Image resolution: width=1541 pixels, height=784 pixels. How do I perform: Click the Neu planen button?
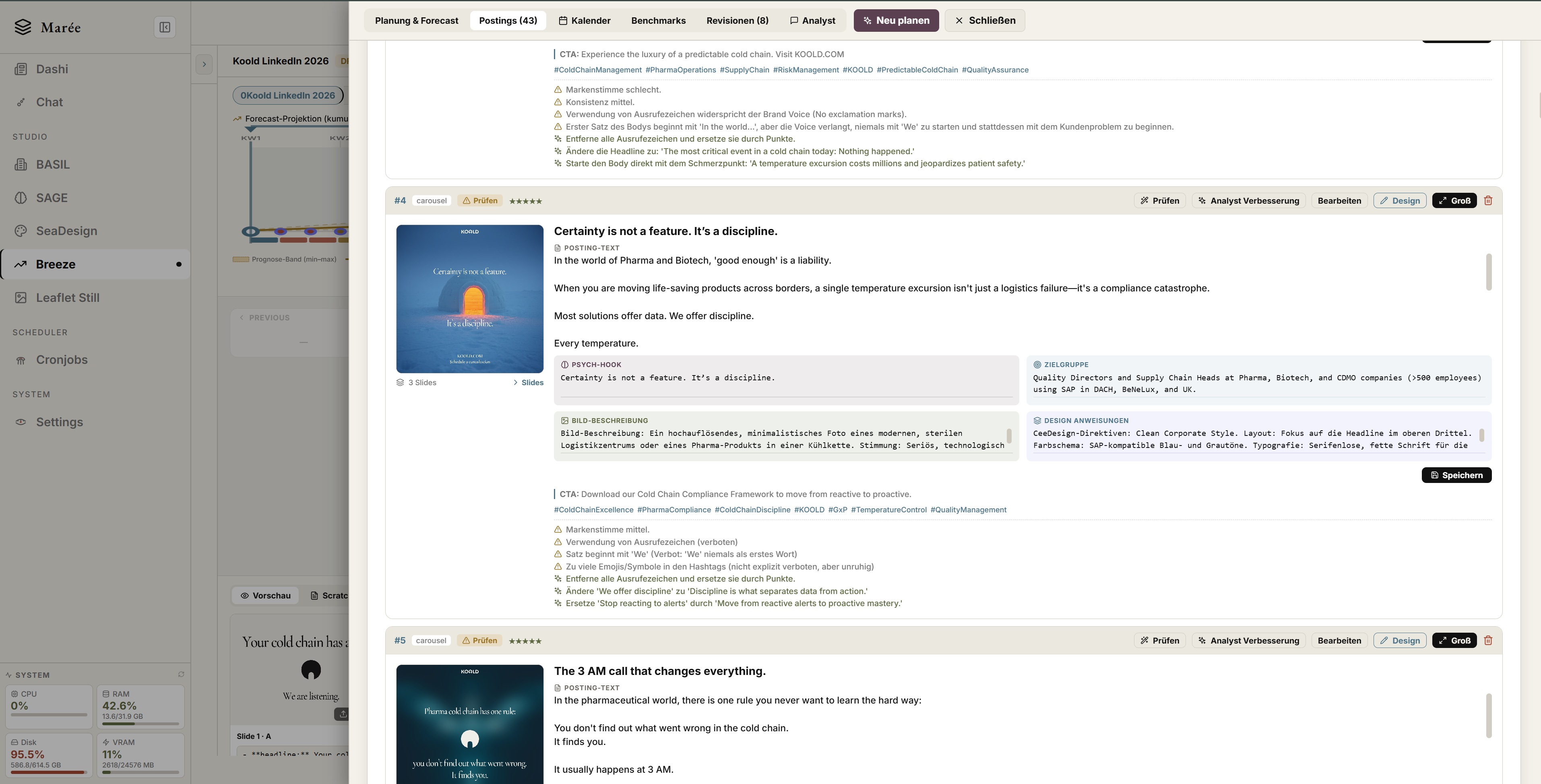tap(896, 21)
